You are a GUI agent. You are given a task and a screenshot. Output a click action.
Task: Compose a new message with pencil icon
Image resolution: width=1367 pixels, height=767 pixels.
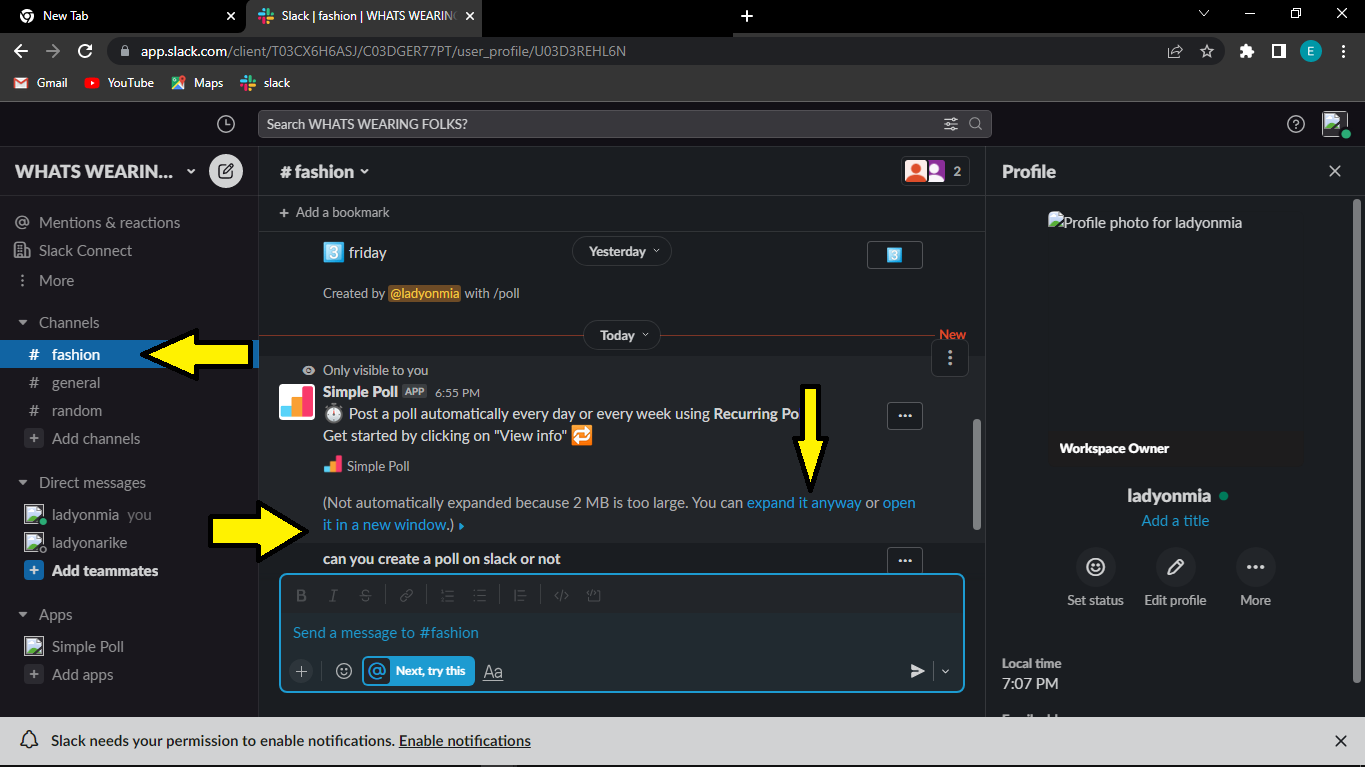point(226,171)
